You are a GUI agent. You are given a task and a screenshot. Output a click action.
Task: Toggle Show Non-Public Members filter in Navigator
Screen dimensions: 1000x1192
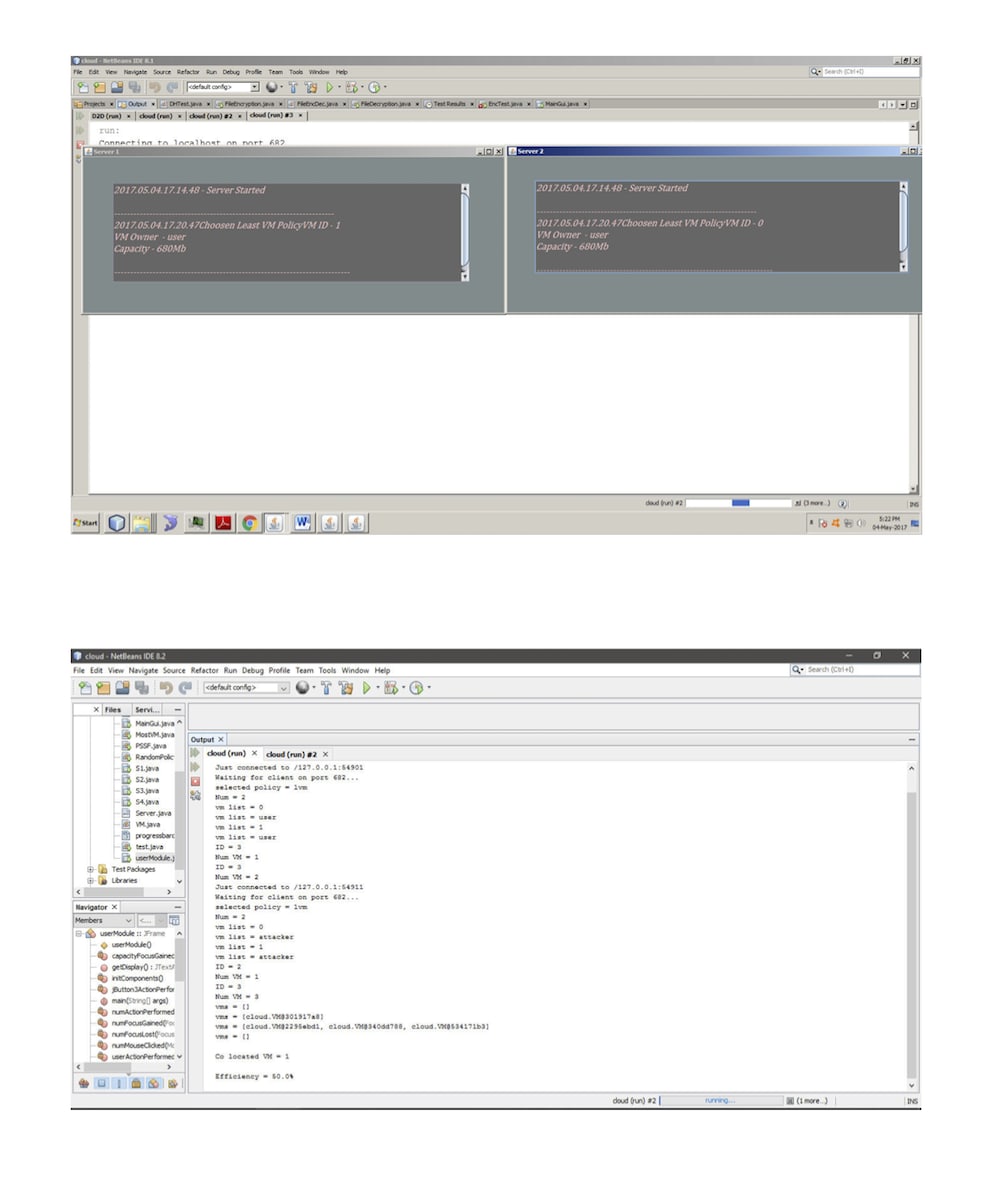coord(136,1083)
